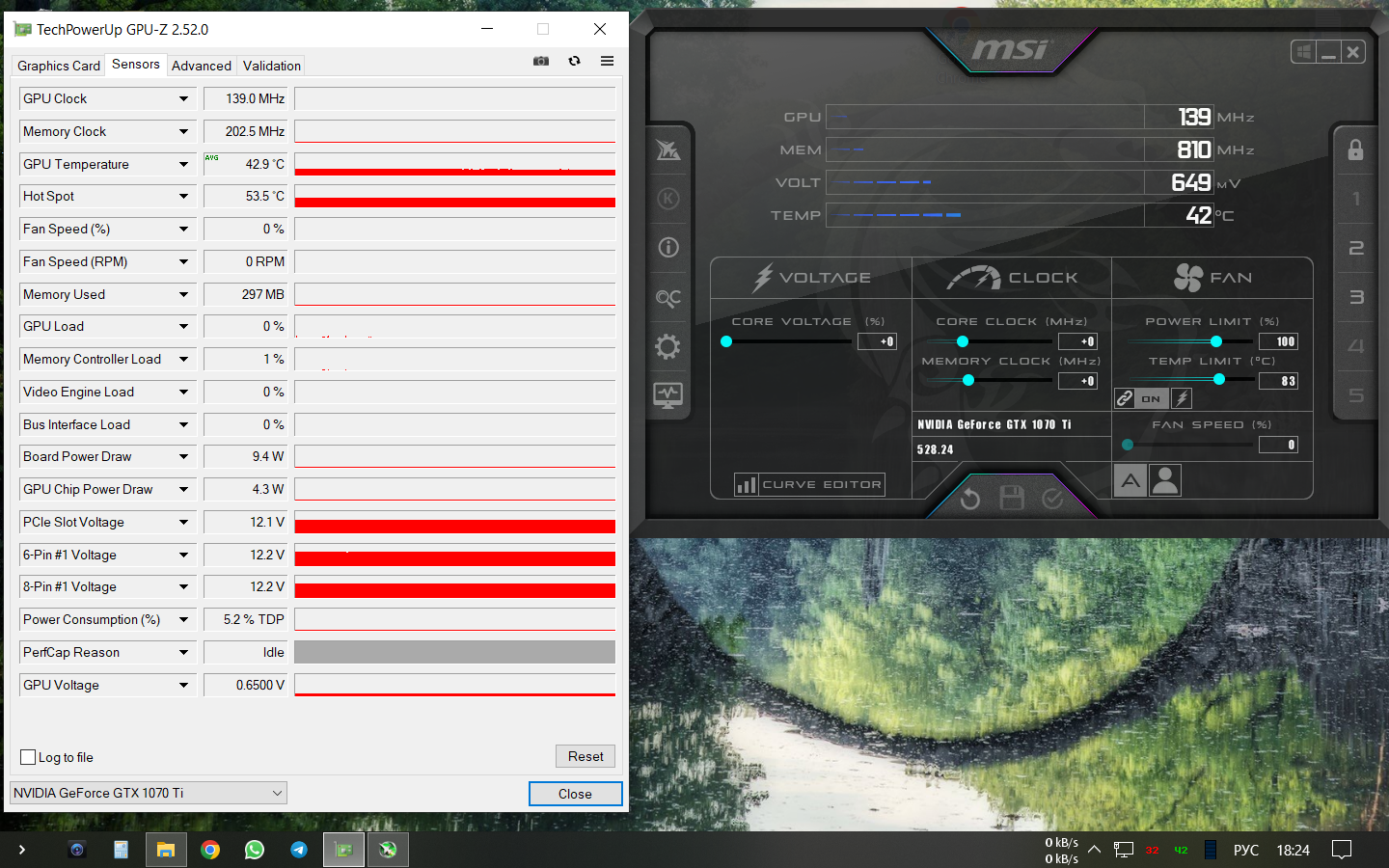The height and width of the screenshot is (868, 1389).
Task: Click the Reset button in GPU-Z
Action: (x=586, y=756)
